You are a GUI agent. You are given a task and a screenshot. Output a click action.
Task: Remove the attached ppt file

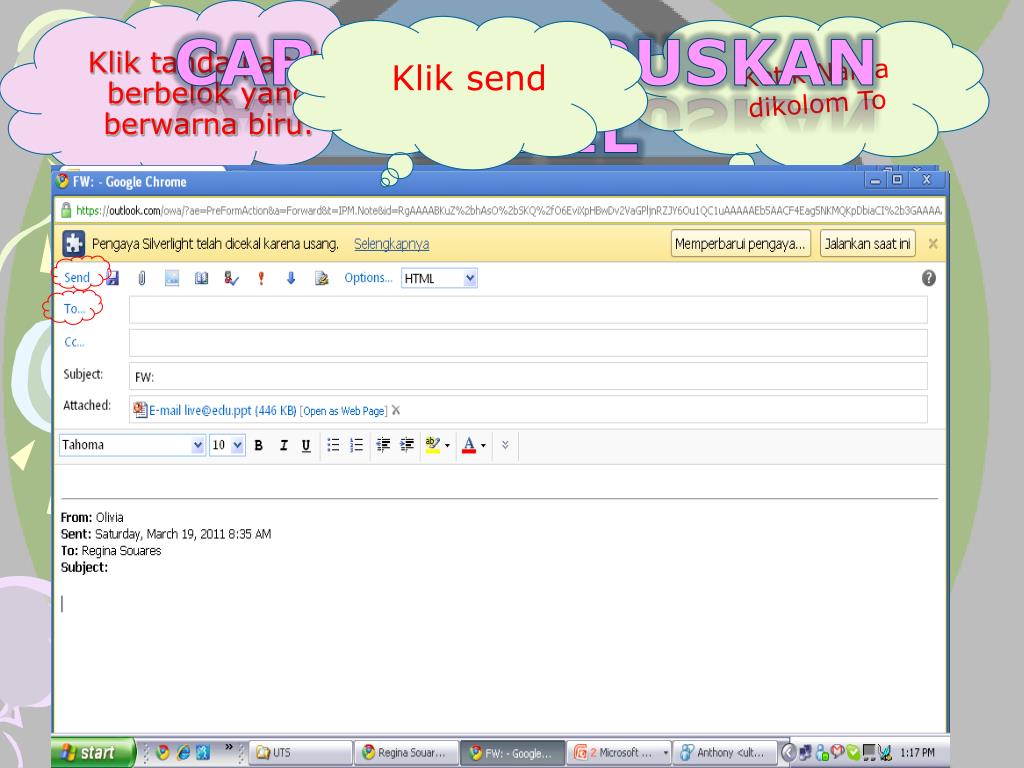396,410
